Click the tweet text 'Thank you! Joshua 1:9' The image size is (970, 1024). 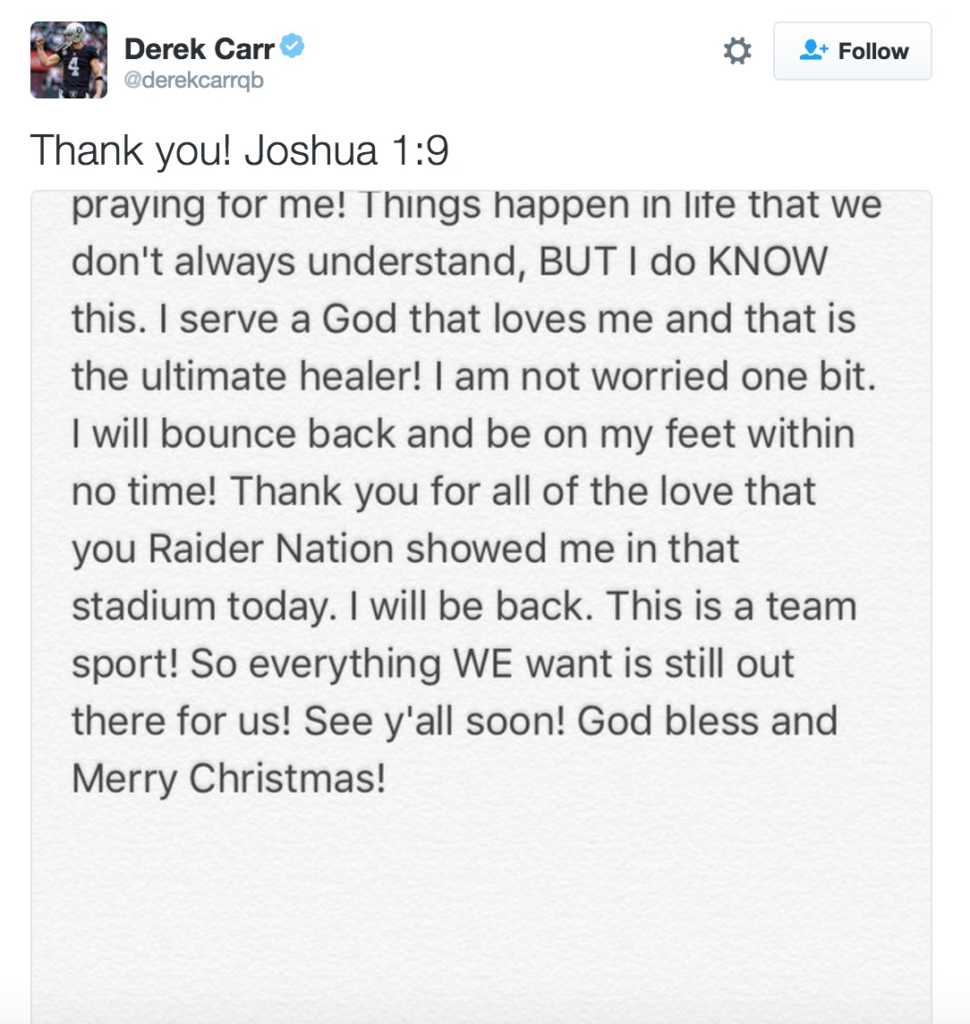[x=239, y=150]
